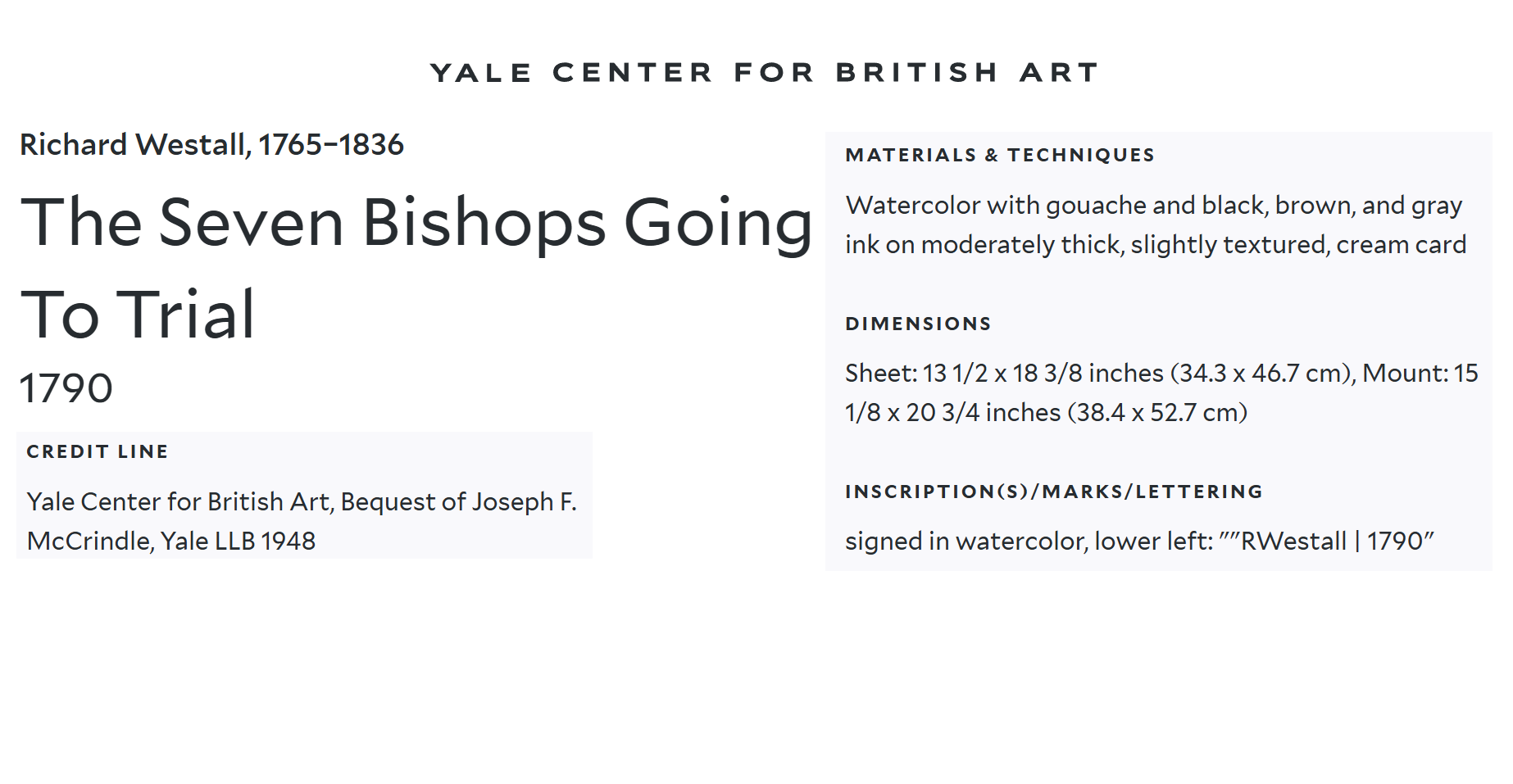Click the word YALE in the header
Image resolution: width=1513 pixels, height=784 pixels.
(482, 73)
